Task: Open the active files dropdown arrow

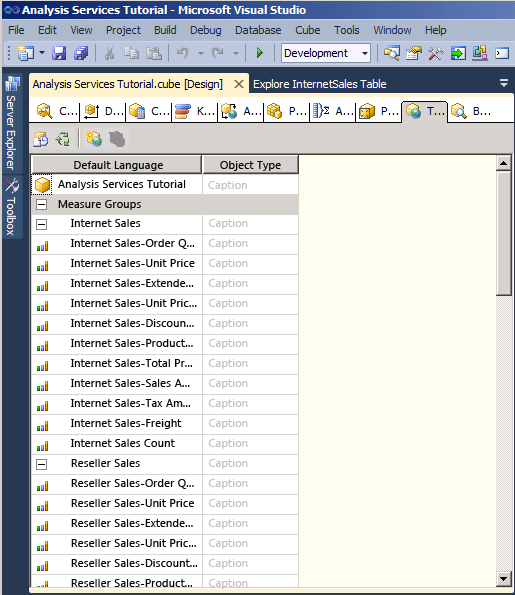Action: (504, 83)
